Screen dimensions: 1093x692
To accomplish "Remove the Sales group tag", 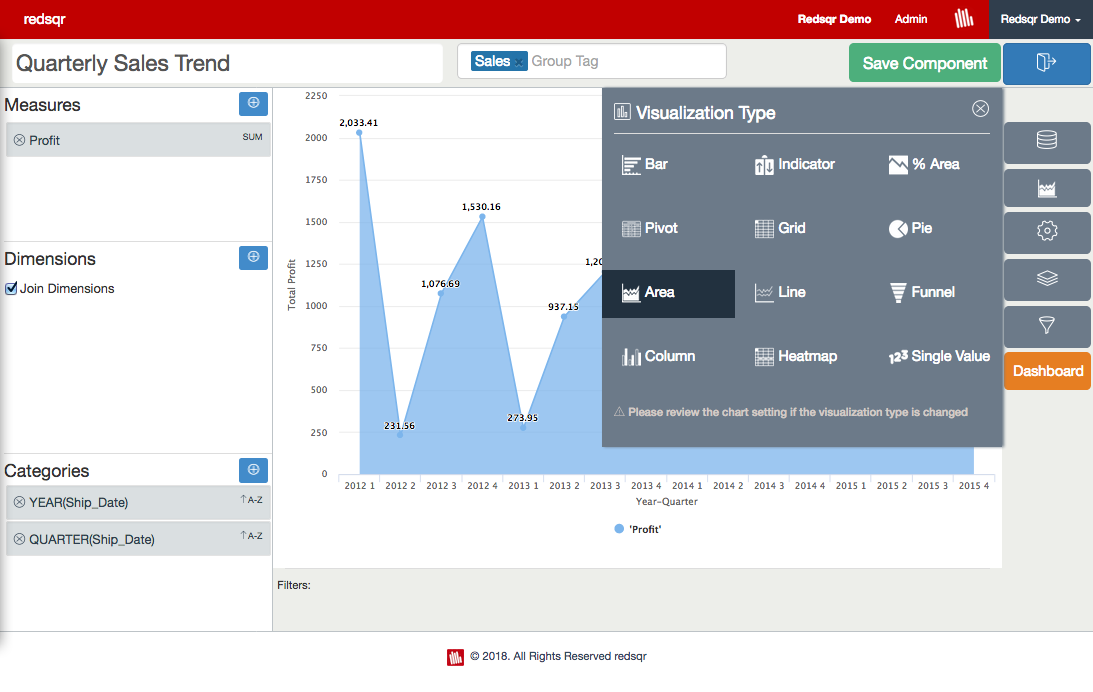I will coord(519,63).
